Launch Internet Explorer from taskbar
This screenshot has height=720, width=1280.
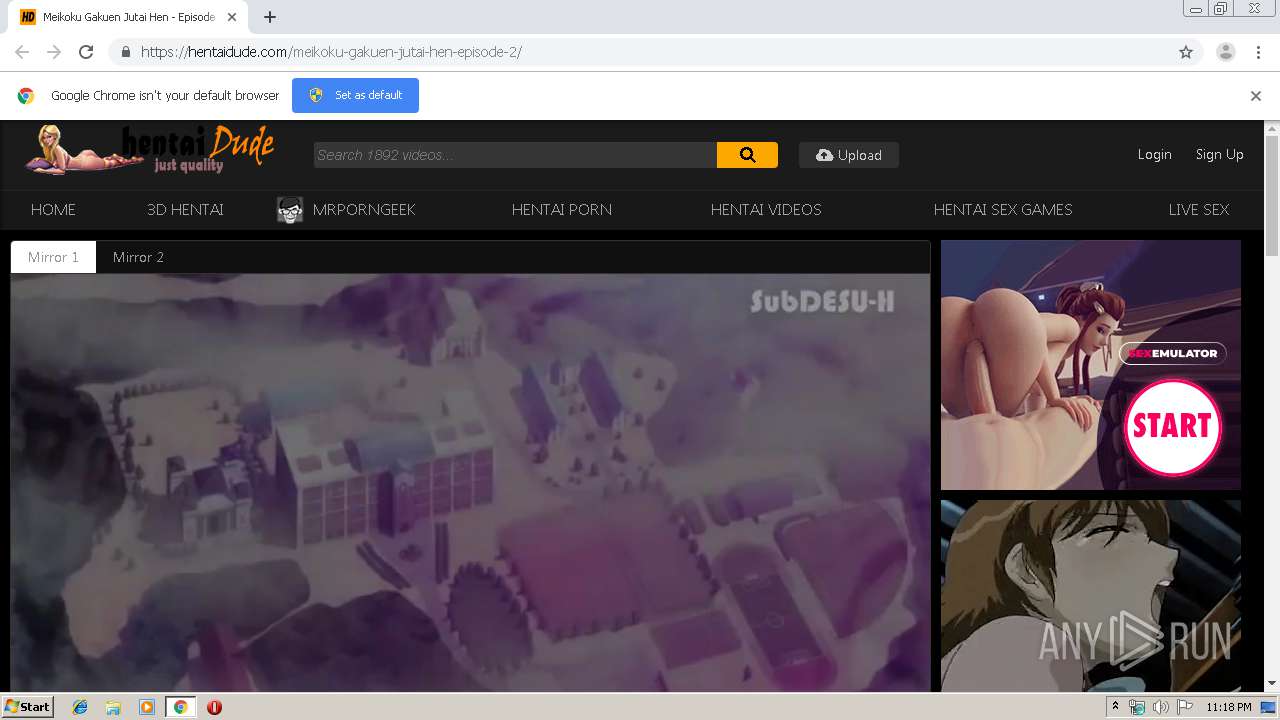click(80, 707)
